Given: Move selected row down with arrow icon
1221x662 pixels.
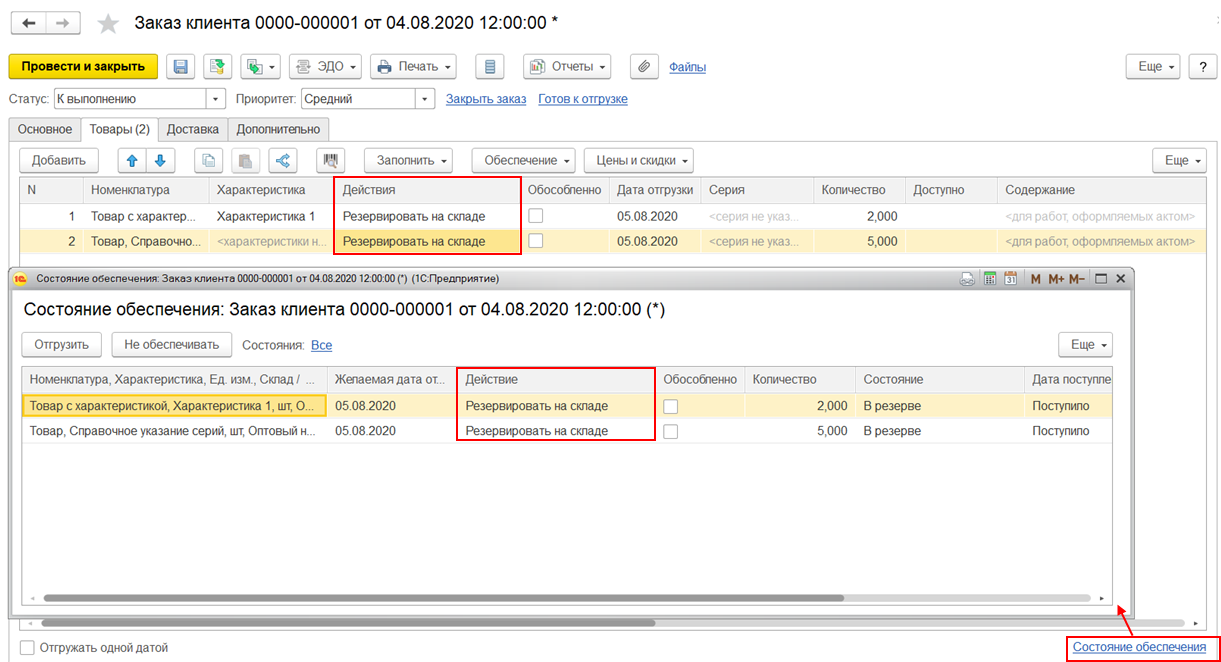Looking at the screenshot, I should (x=159, y=160).
